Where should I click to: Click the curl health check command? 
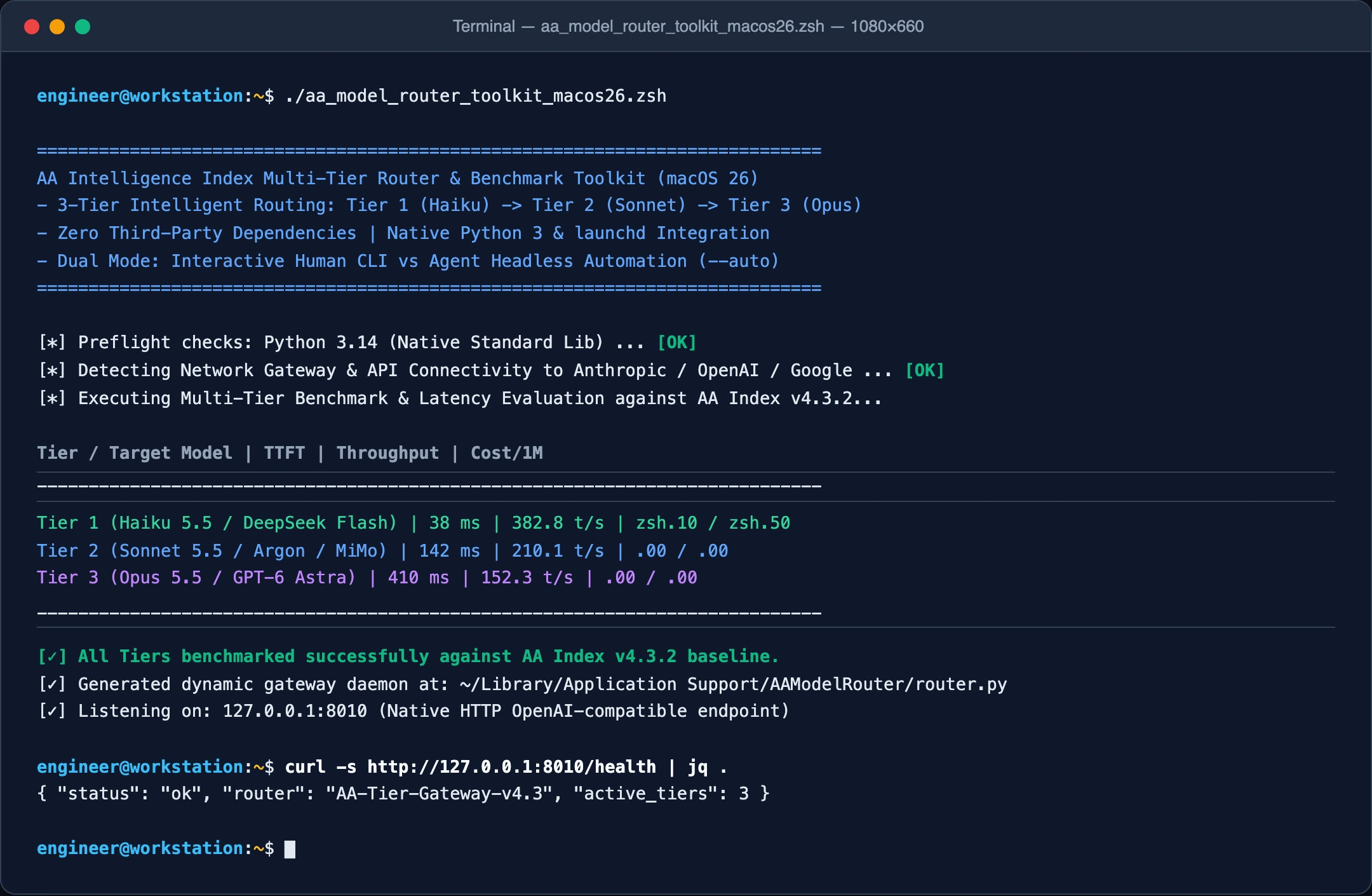pos(506,767)
